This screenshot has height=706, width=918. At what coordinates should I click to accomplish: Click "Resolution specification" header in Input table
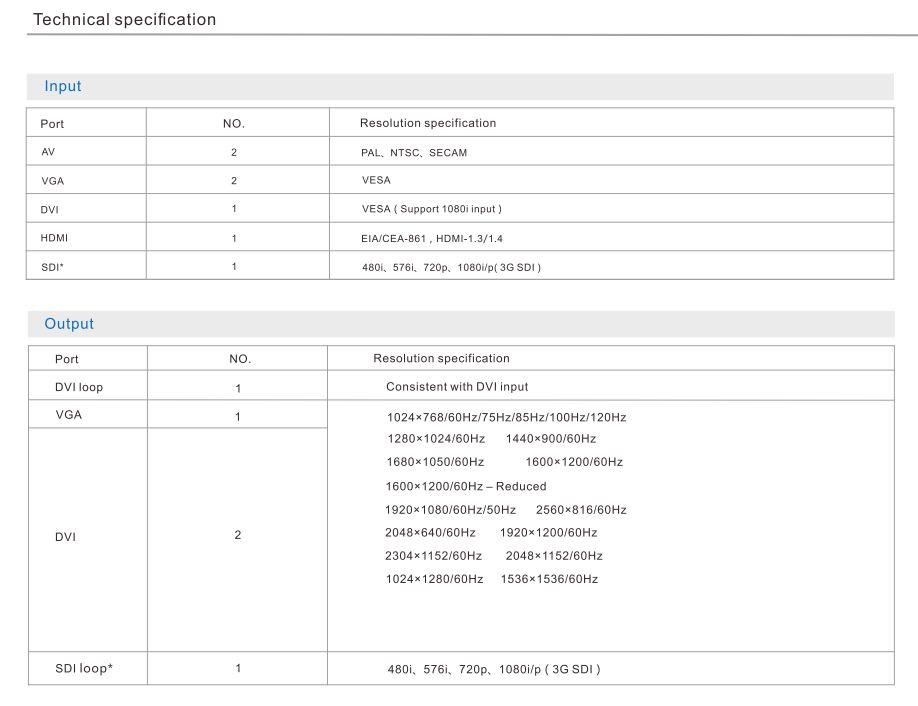(x=428, y=123)
